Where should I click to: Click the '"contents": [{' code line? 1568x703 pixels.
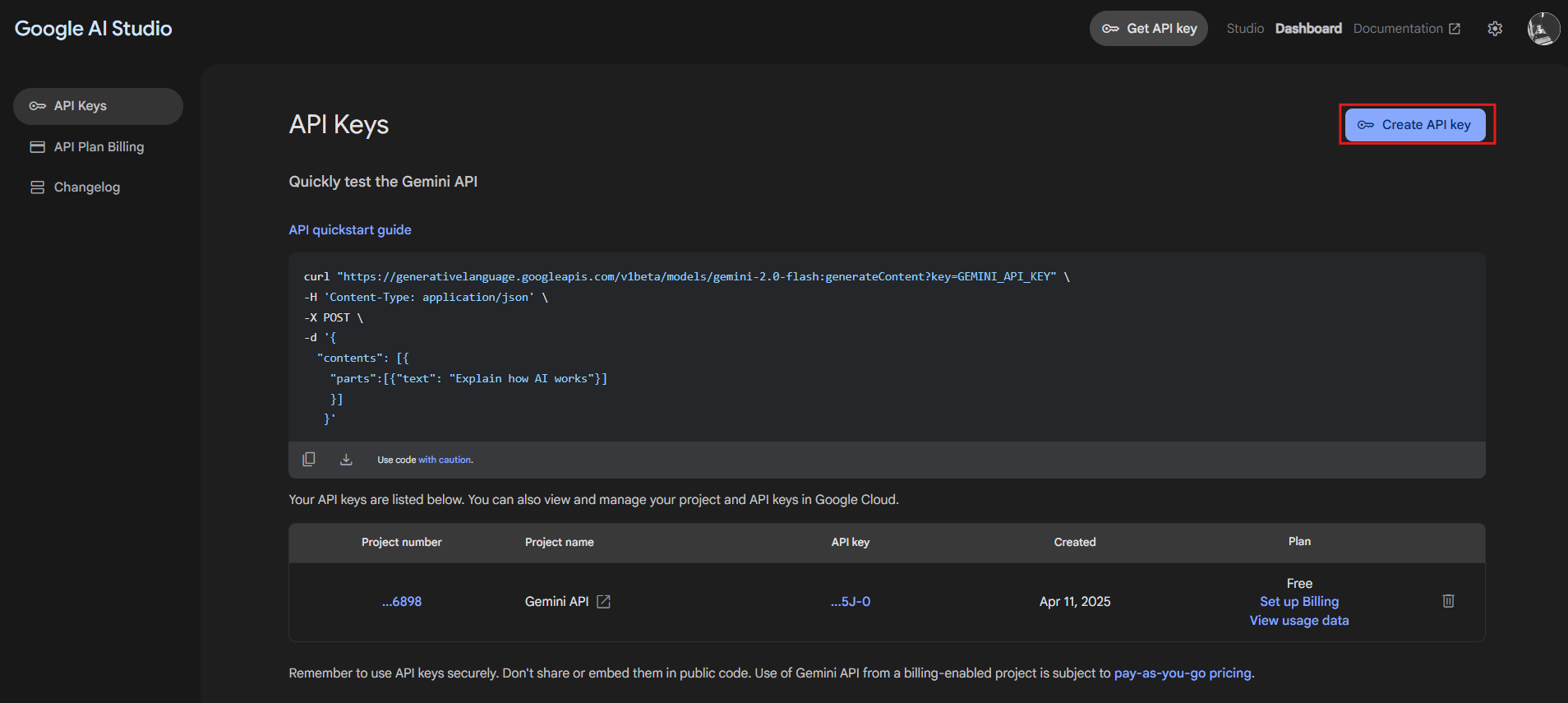click(x=362, y=358)
